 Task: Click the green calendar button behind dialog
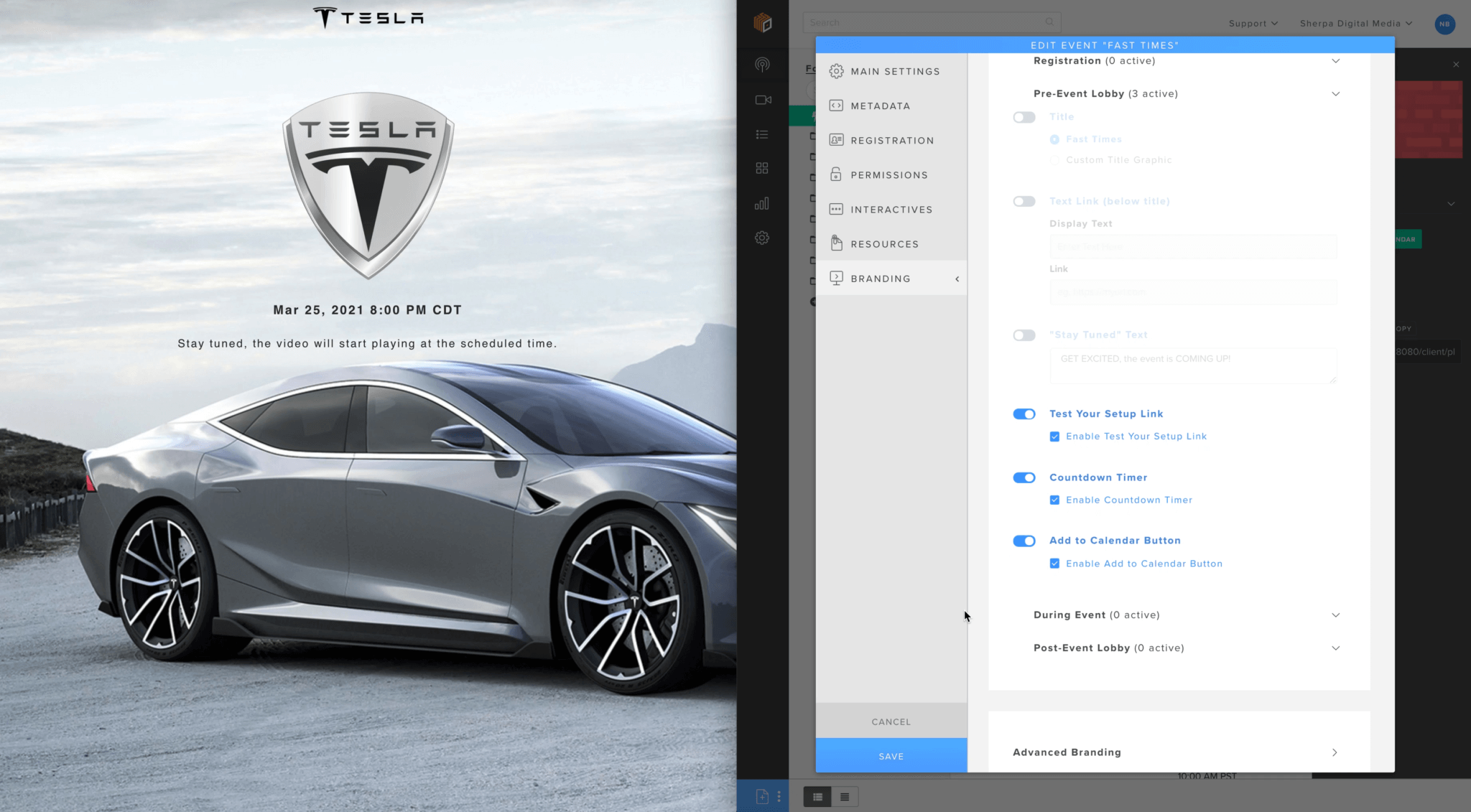pos(1408,239)
